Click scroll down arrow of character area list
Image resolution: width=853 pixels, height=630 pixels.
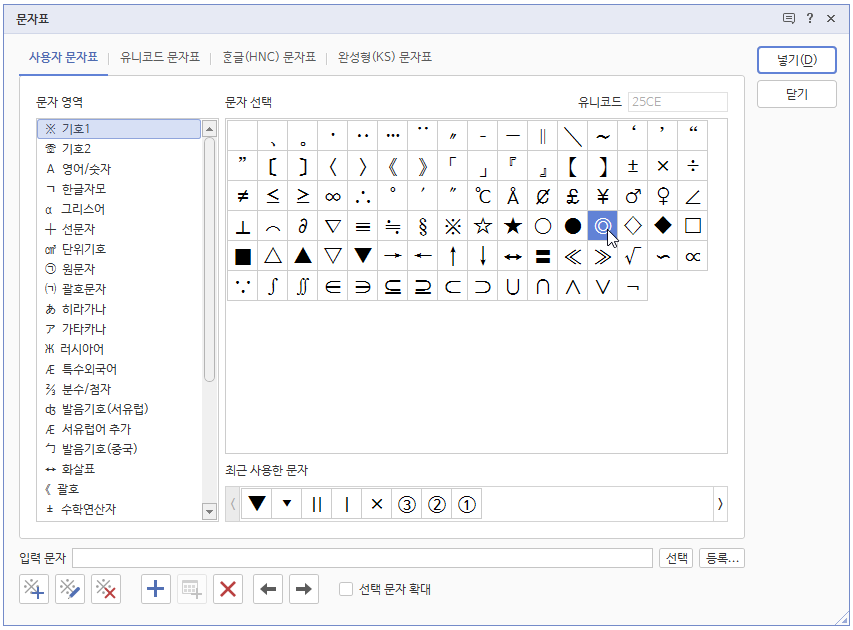[x=209, y=511]
